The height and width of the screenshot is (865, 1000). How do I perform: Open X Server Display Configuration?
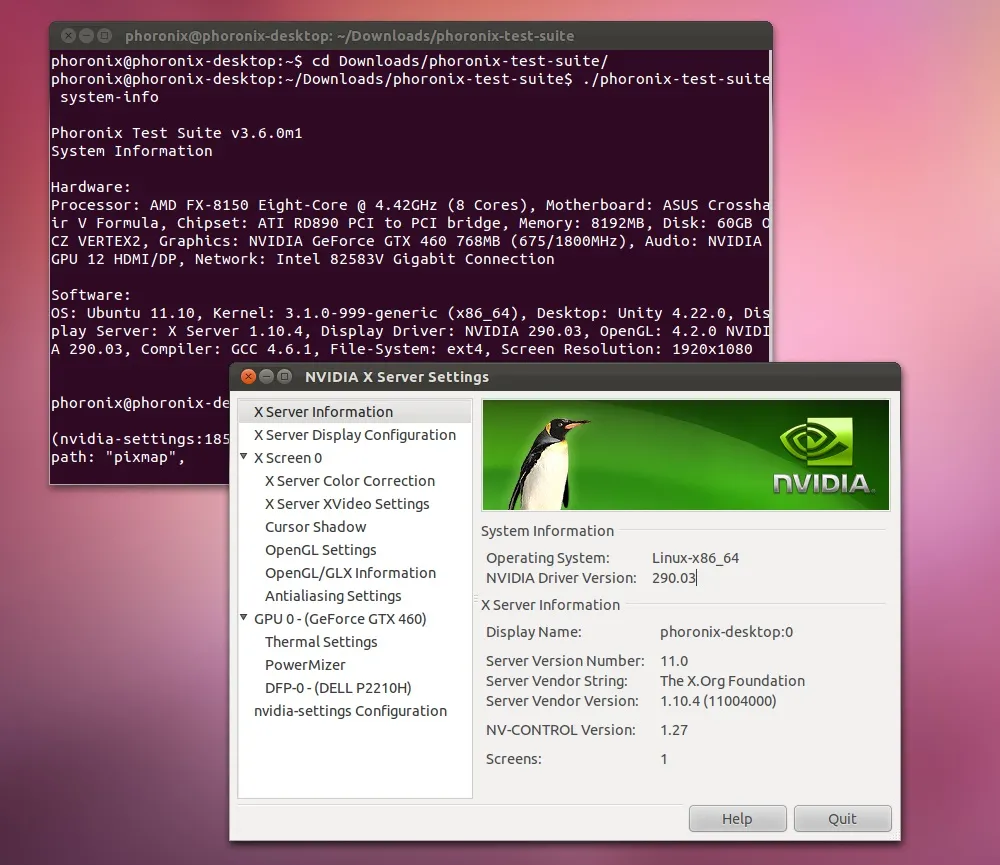point(355,435)
